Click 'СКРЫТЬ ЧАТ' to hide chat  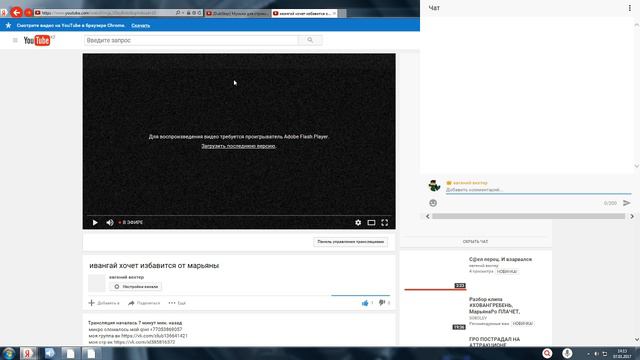point(475,242)
